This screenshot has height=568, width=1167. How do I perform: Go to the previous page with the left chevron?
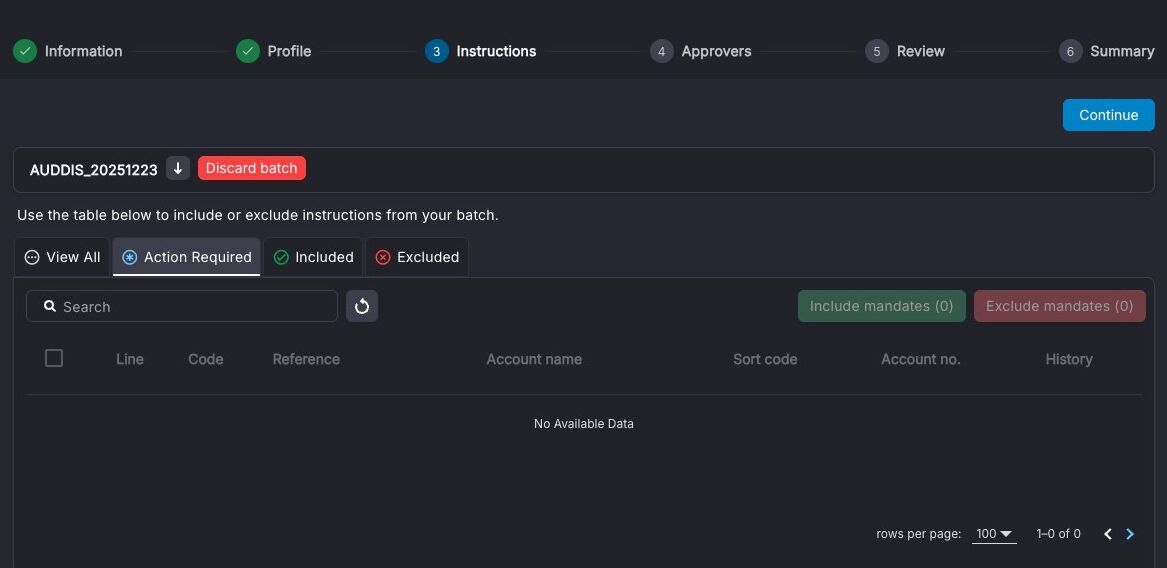1107,534
